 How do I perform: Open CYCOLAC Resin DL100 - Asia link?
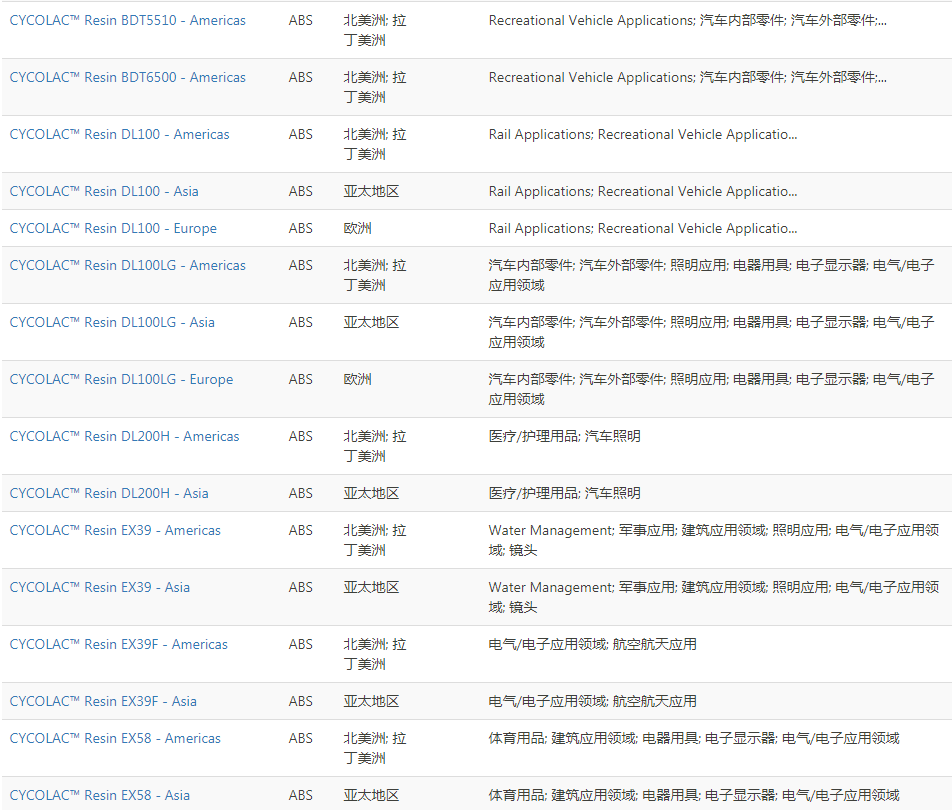[x=104, y=191]
